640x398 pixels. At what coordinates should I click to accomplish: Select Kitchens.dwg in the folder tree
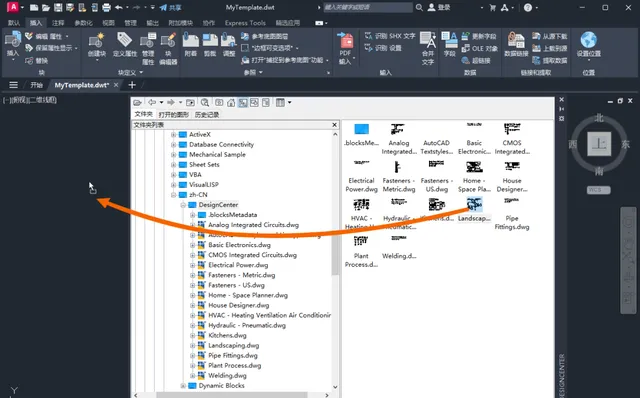(227, 336)
